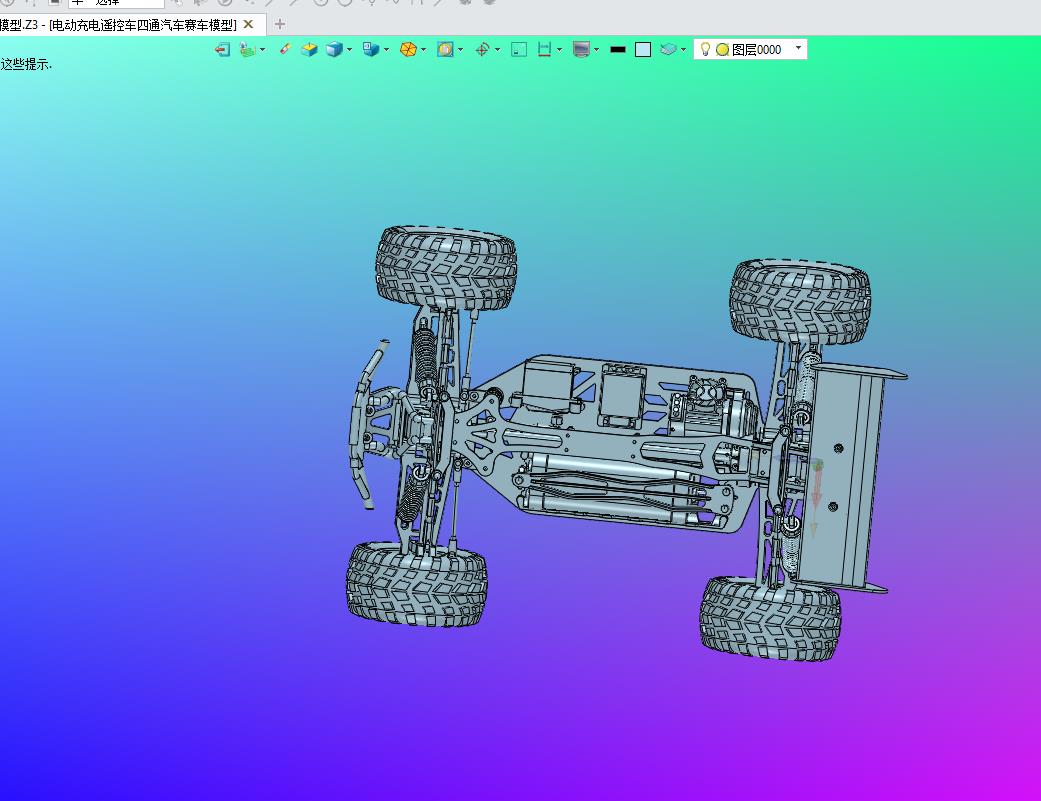Click the exit/return icon in view toolbar
1041x801 pixels.
pyautogui.click(x=222, y=49)
